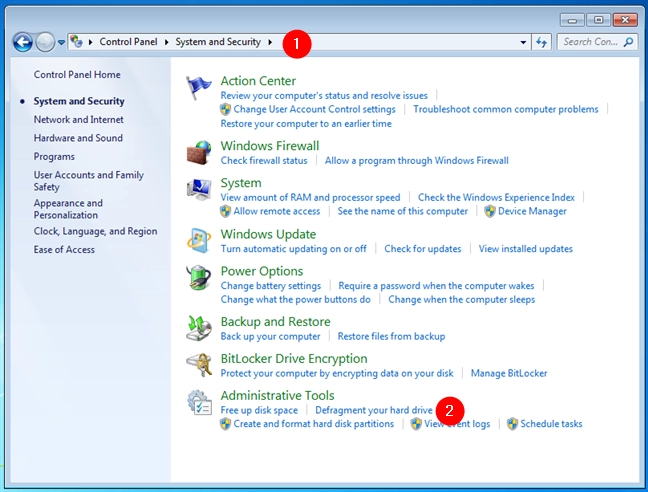Click the Administrative Tools gear icon
This screenshot has width=648, height=492.
pos(199,402)
